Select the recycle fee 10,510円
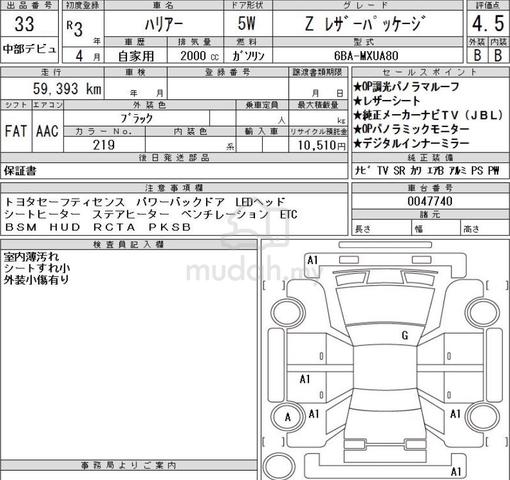 [322, 145]
